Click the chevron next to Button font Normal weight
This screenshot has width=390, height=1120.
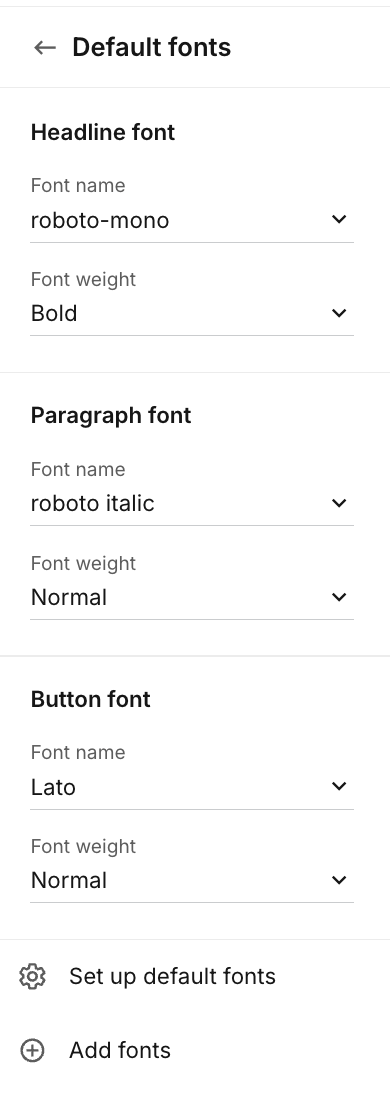click(x=339, y=880)
